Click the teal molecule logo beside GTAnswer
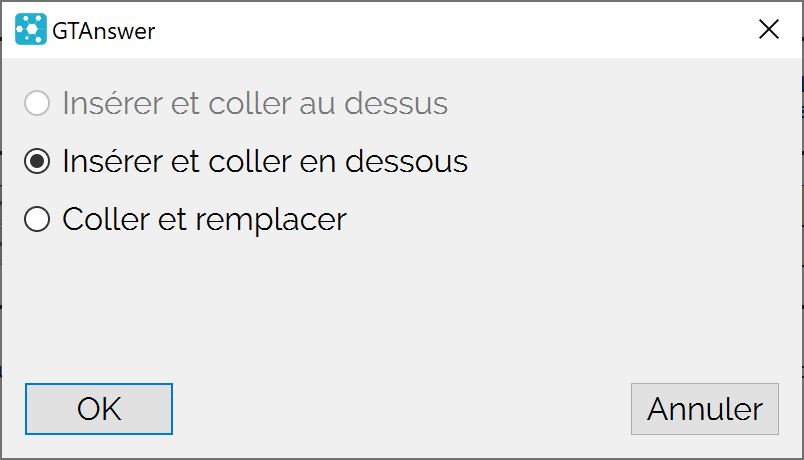 [x=31, y=29]
